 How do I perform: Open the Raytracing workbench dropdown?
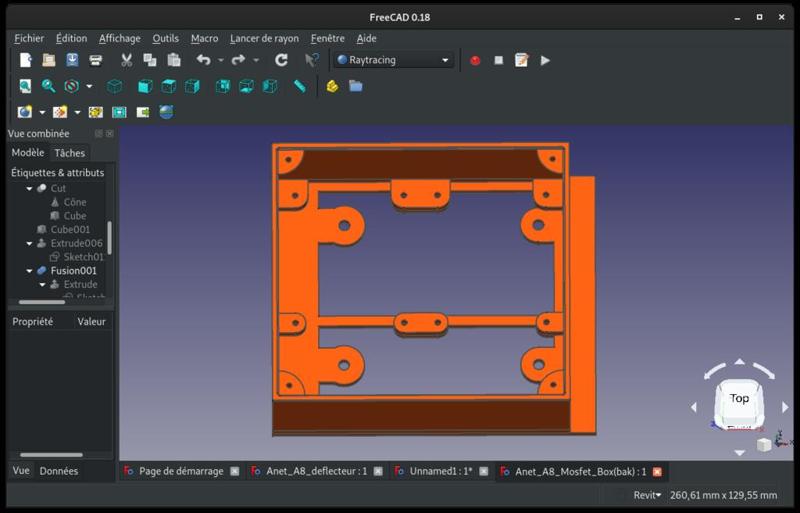[x=394, y=60]
